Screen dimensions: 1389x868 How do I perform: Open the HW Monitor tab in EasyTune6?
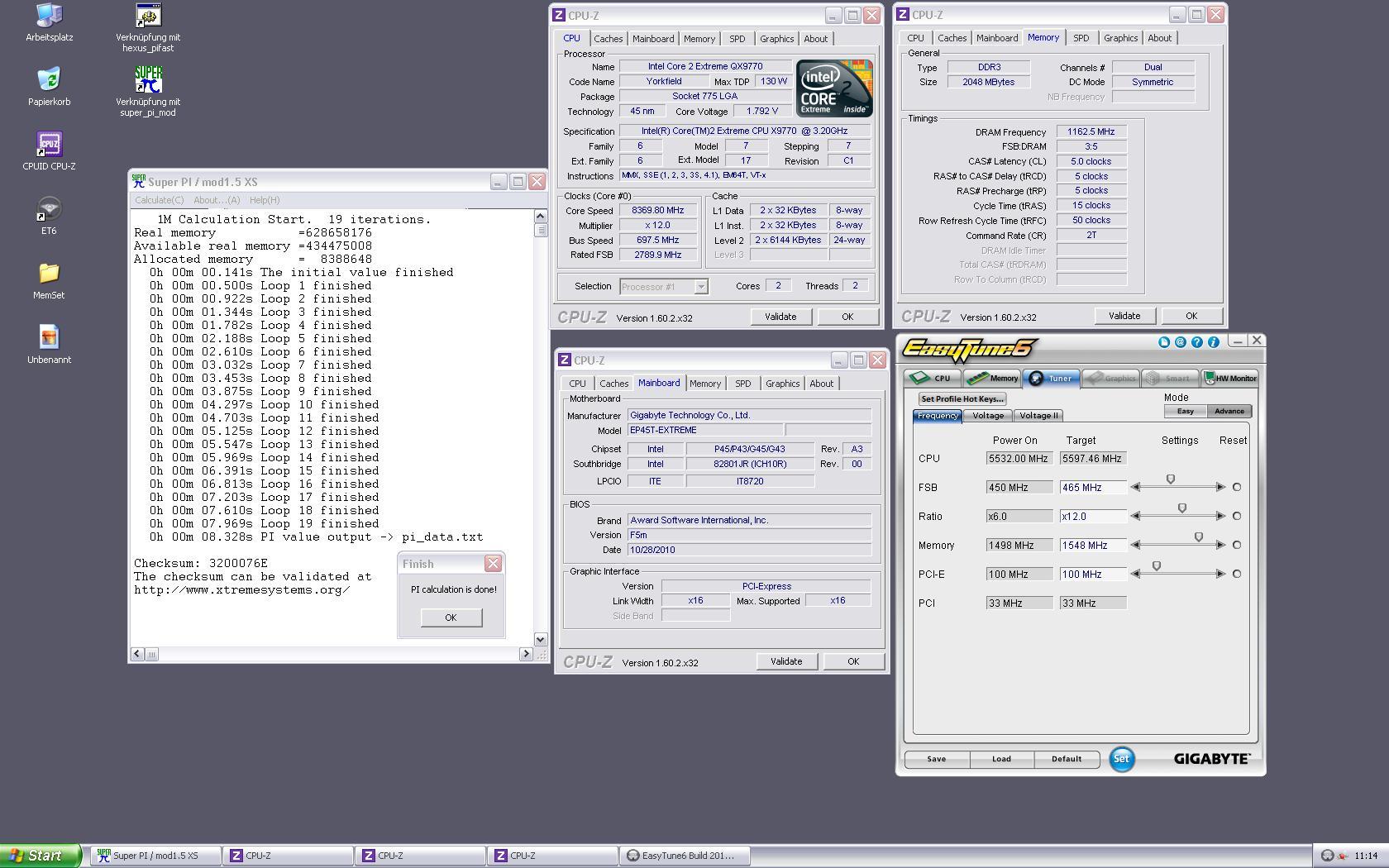[x=1230, y=379]
